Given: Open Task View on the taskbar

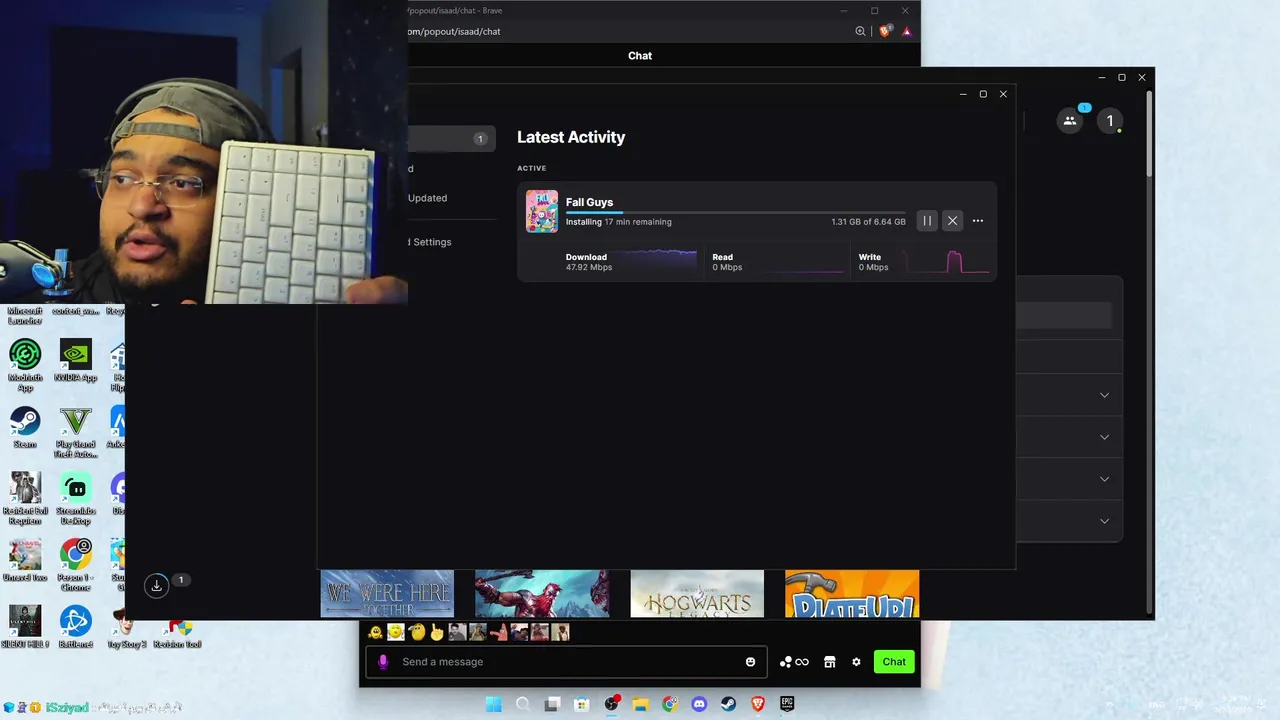Looking at the screenshot, I should coord(552,704).
